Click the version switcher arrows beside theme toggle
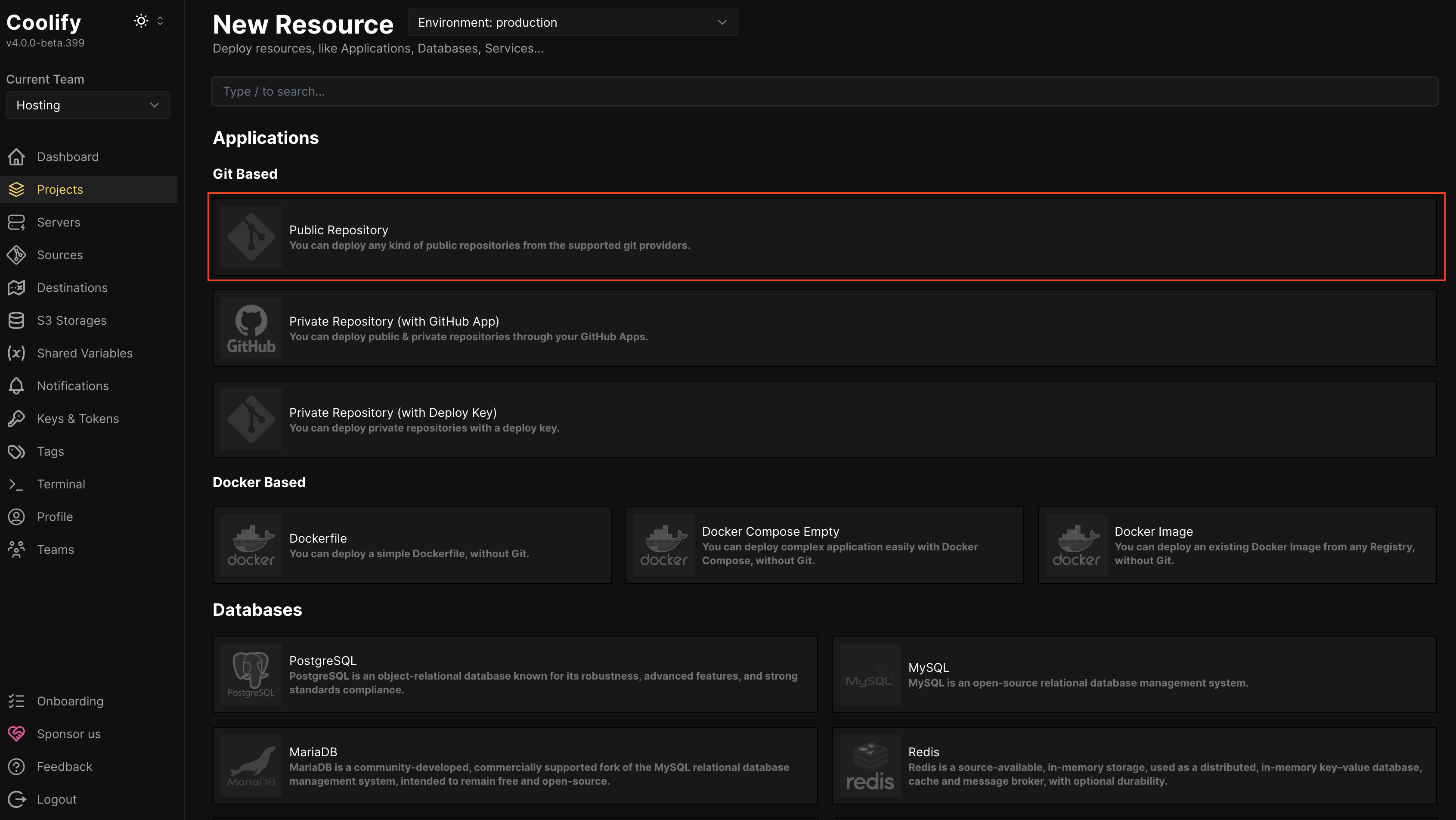The image size is (1456, 820). point(160,20)
